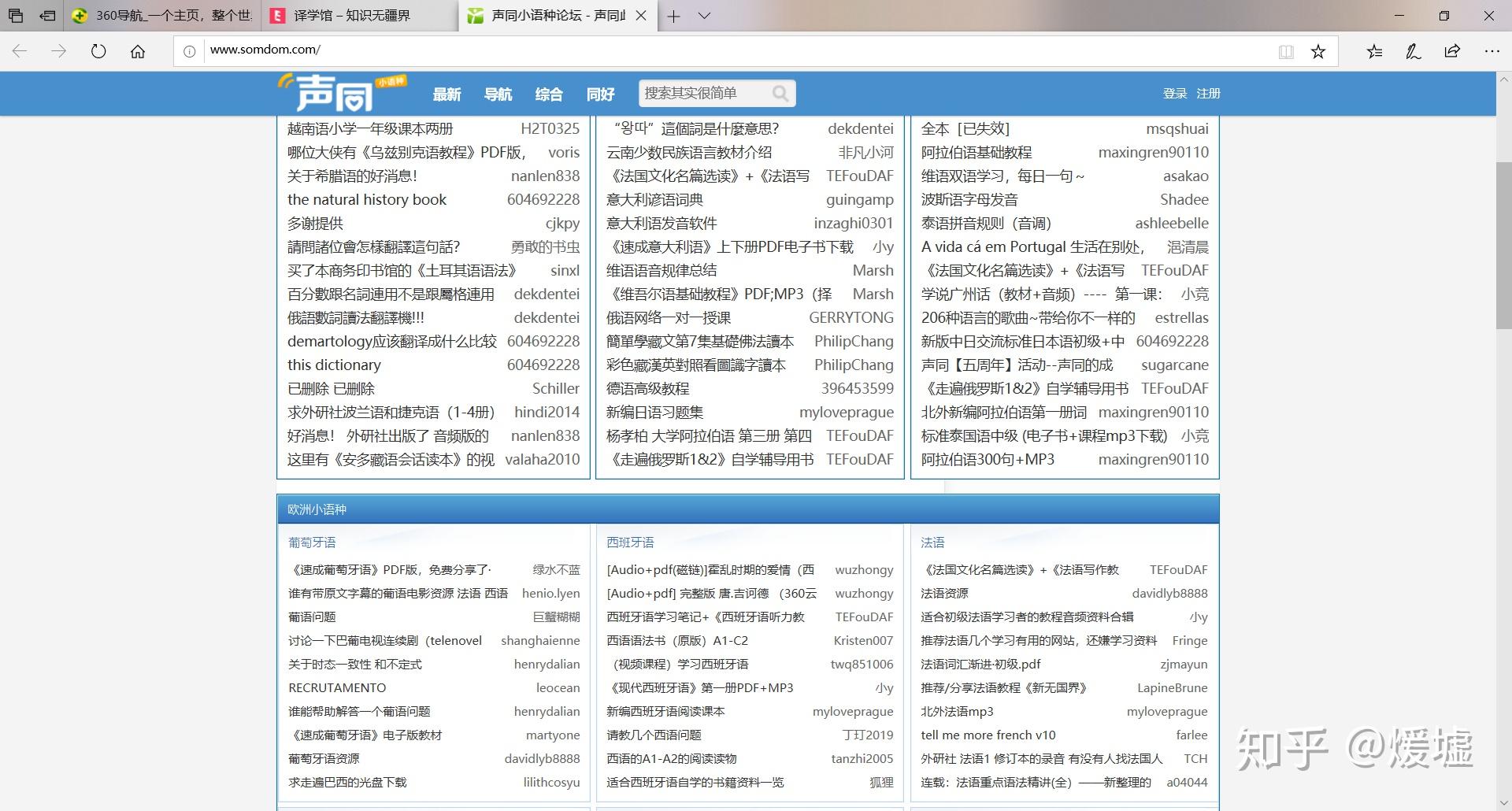Screen dimensions: 1512x811
Task: Open the 法语 forum heading
Action: 932,543
